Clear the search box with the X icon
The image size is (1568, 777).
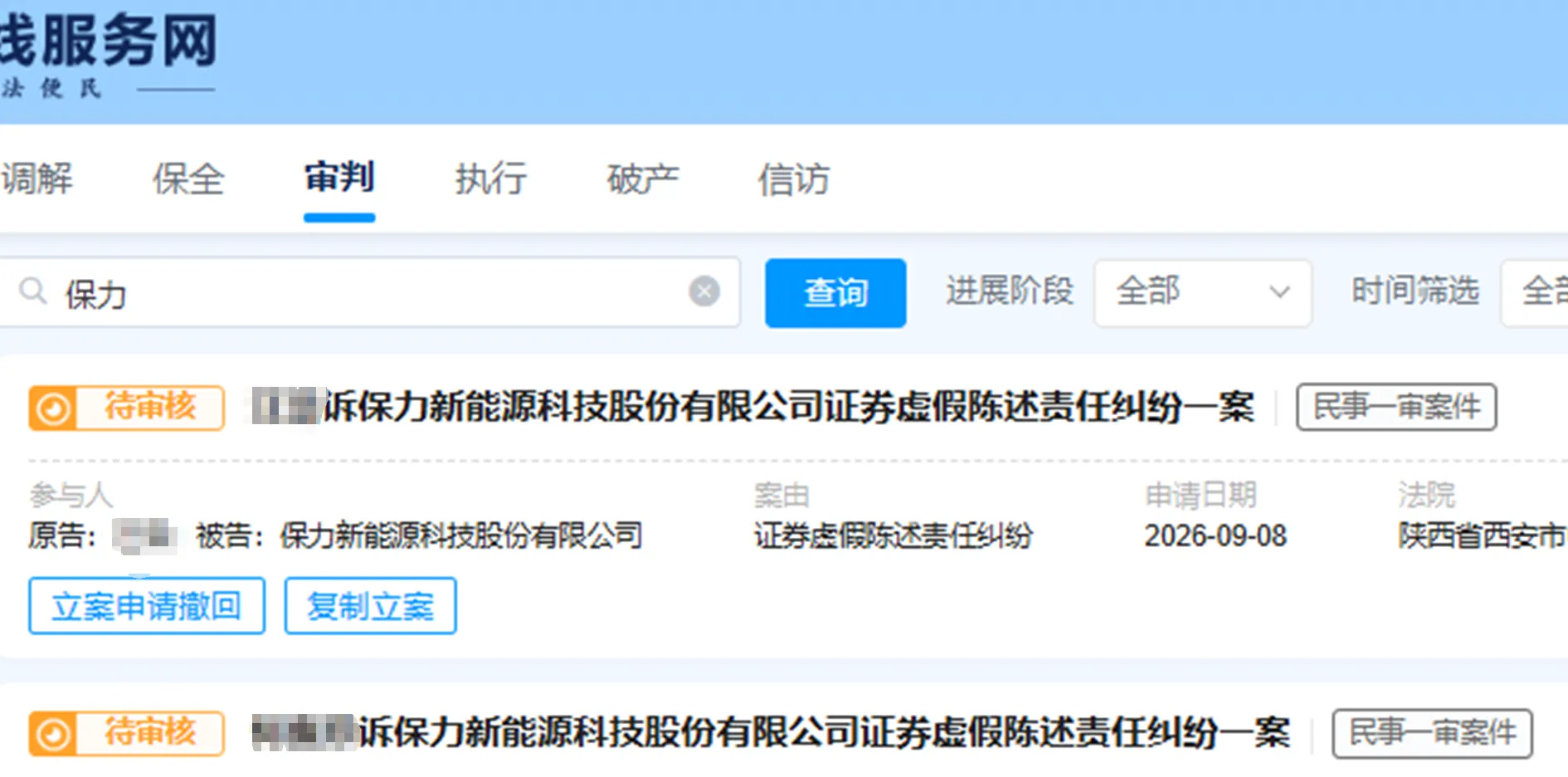(704, 291)
